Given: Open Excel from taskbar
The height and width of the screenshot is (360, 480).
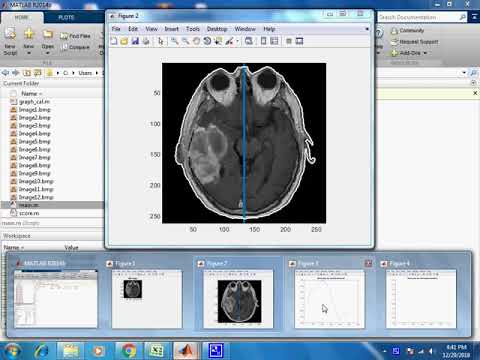Looking at the screenshot, I should click(x=156, y=351).
